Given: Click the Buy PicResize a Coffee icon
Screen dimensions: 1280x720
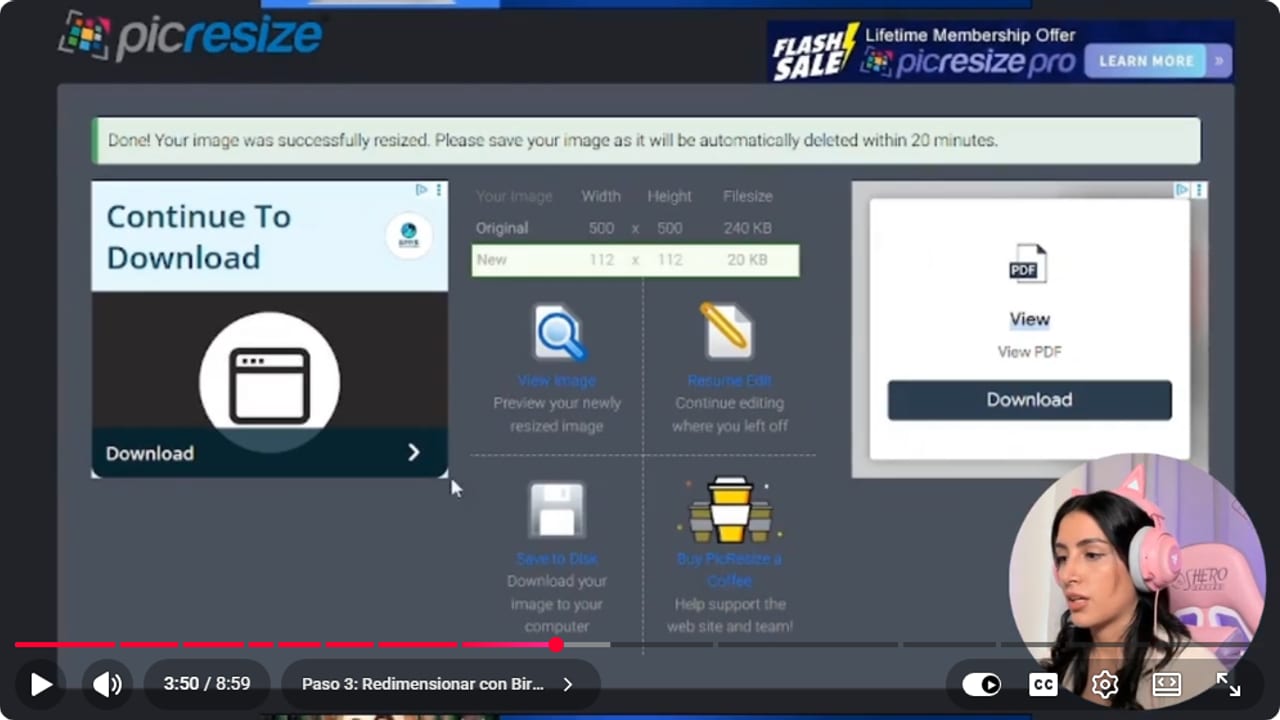Looking at the screenshot, I should [730, 510].
